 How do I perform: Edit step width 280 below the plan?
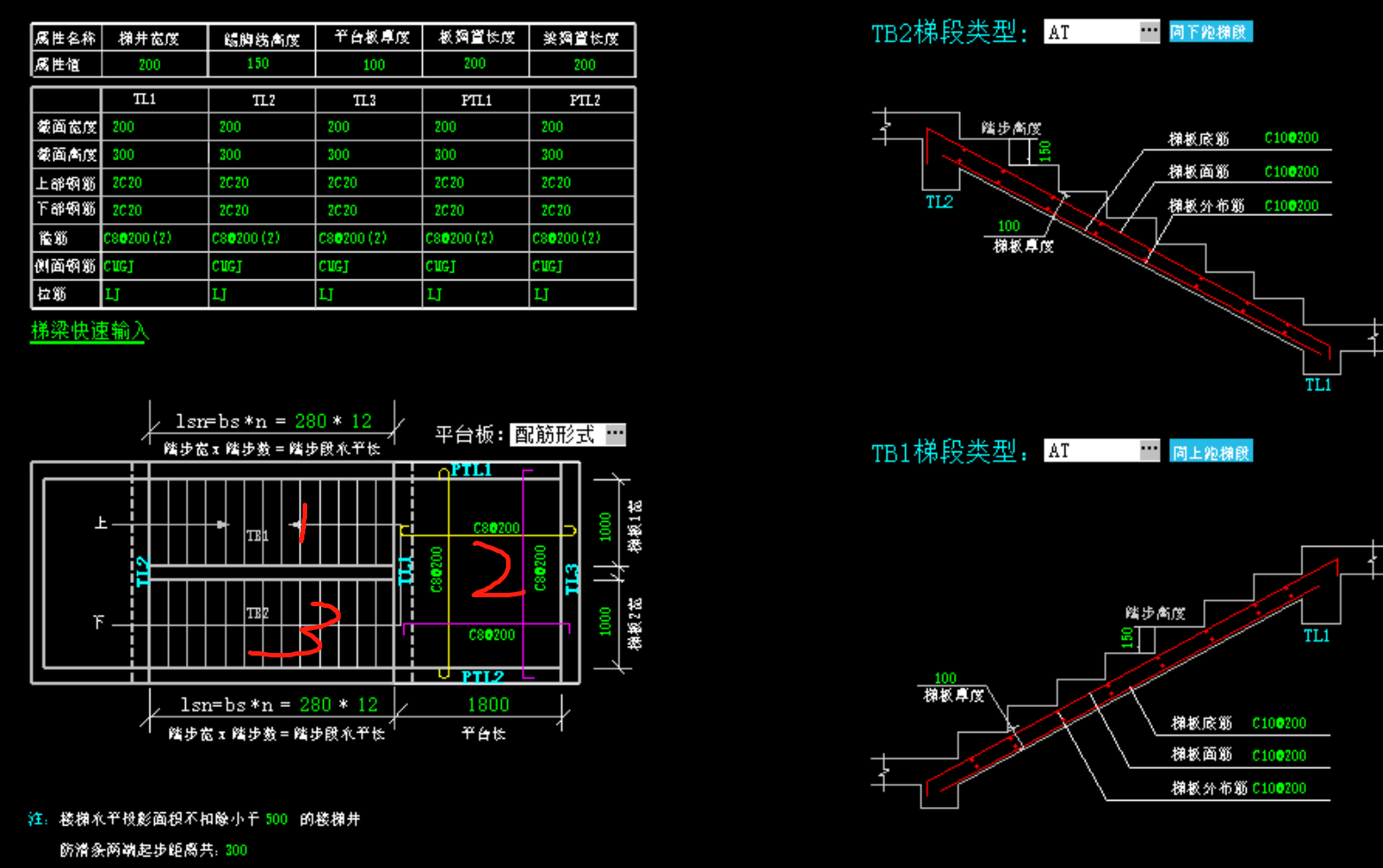click(x=315, y=704)
